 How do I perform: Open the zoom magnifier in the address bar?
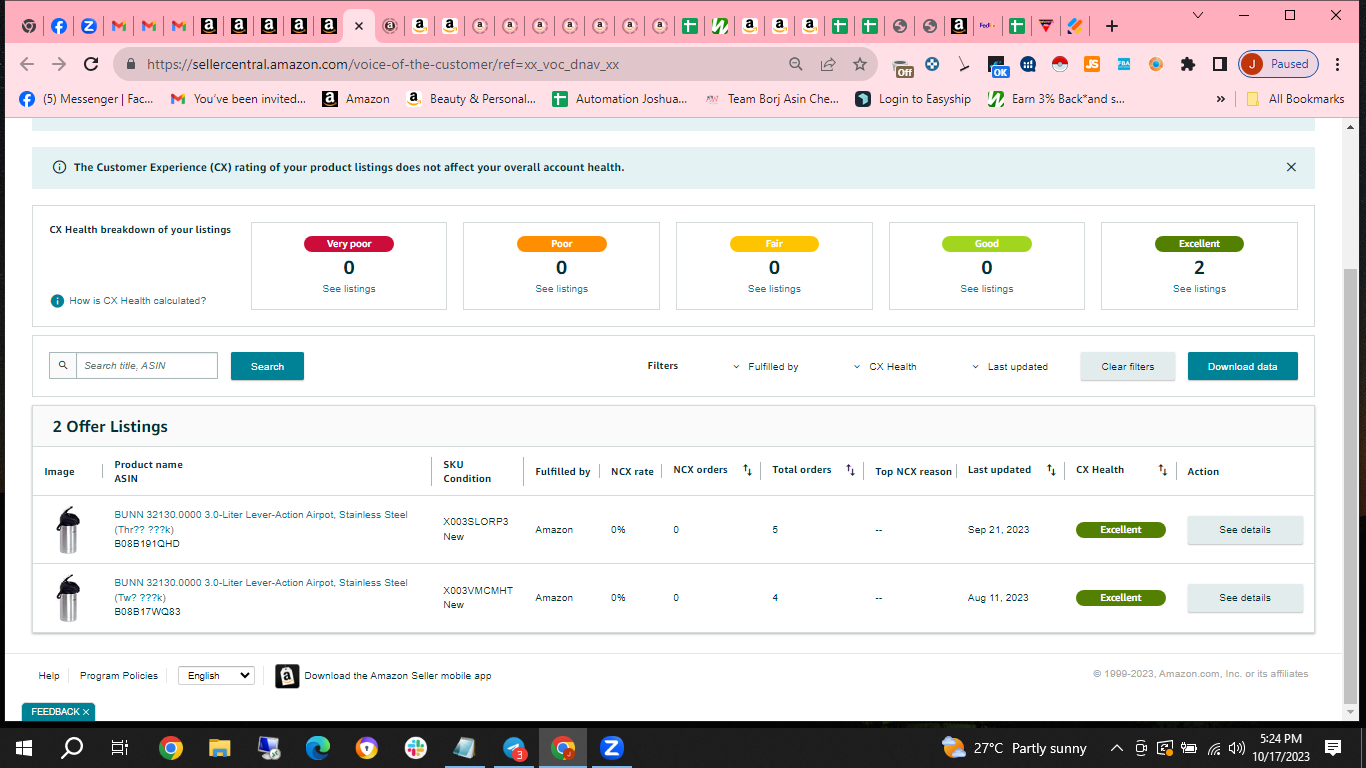click(x=796, y=64)
